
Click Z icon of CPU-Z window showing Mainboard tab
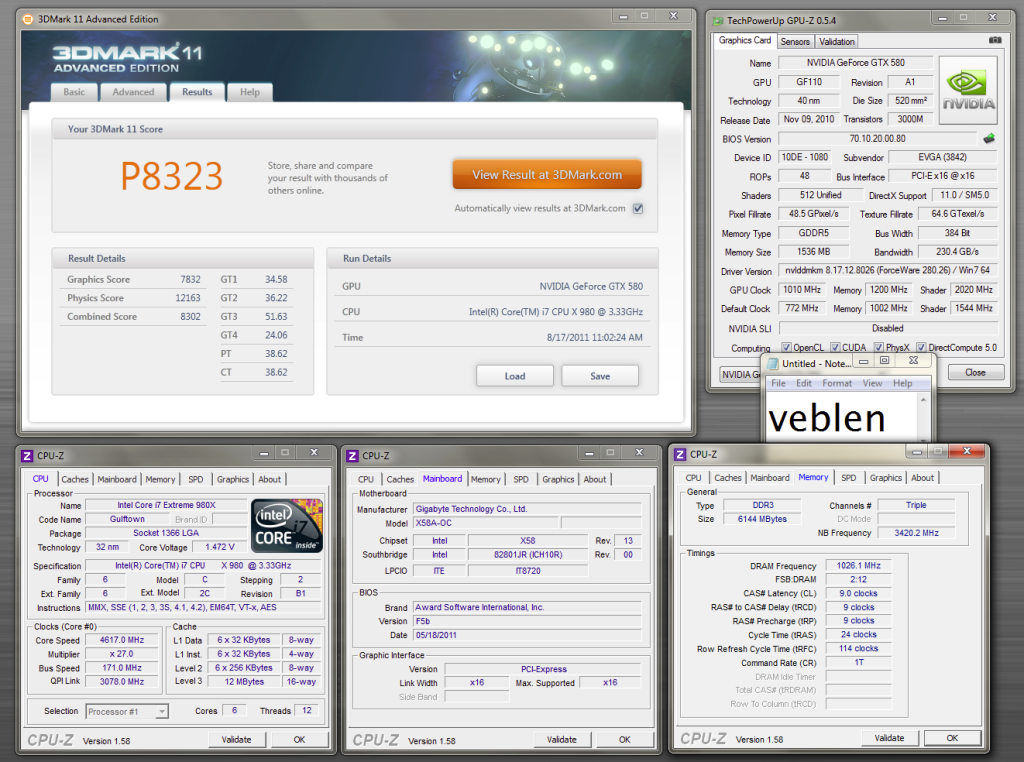click(353, 456)
